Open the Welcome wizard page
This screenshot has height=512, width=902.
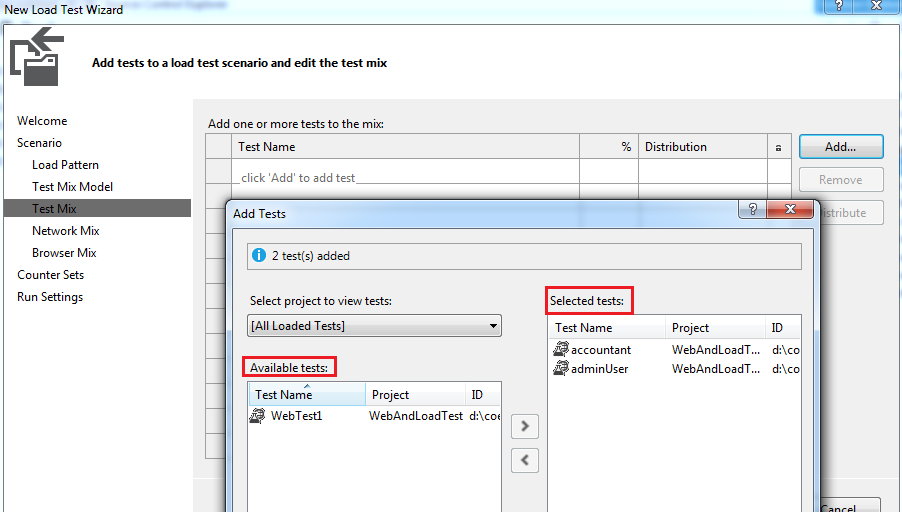42,121
